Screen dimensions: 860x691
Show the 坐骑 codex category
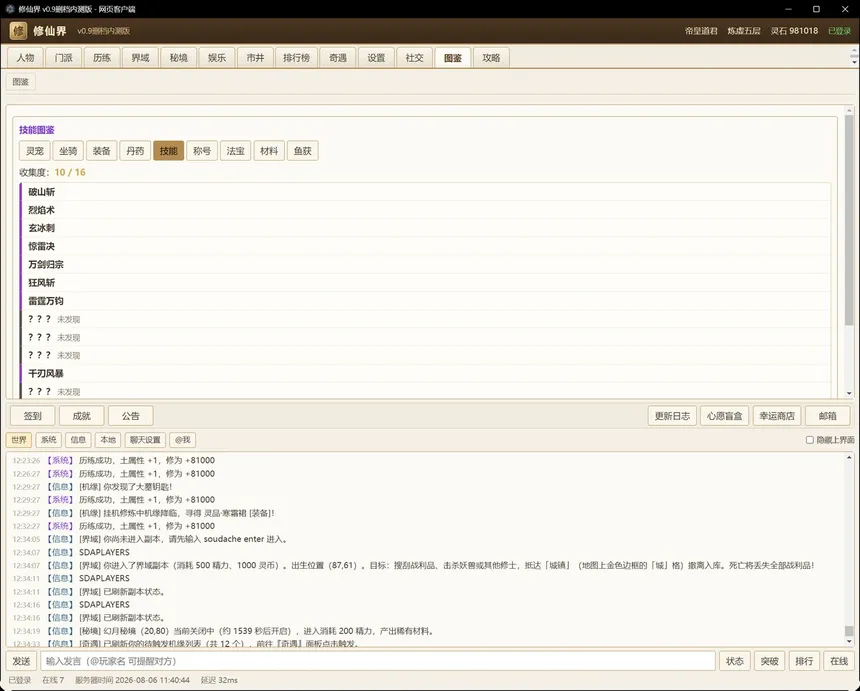[x=68, y=151]
